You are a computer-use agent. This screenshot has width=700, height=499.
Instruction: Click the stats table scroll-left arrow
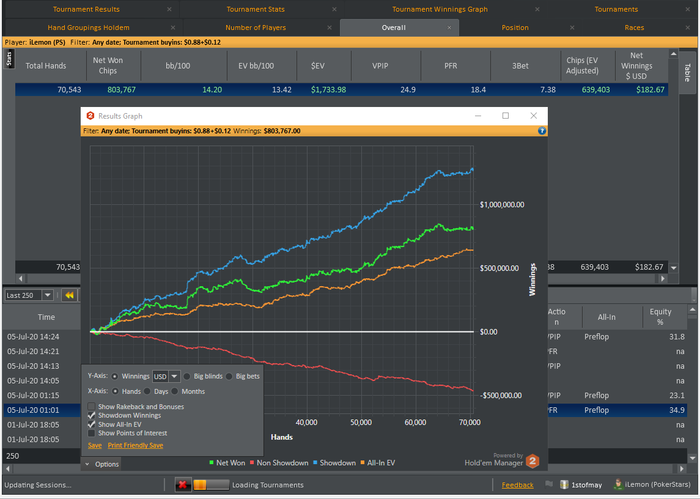tap(21, 279)
